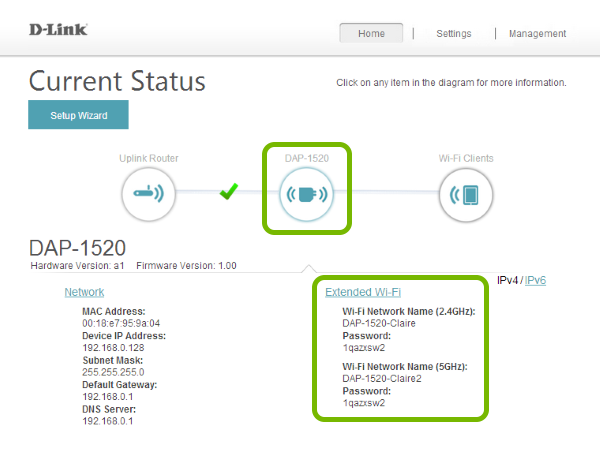Click the Subnet Mask label

tap(112, 360)
